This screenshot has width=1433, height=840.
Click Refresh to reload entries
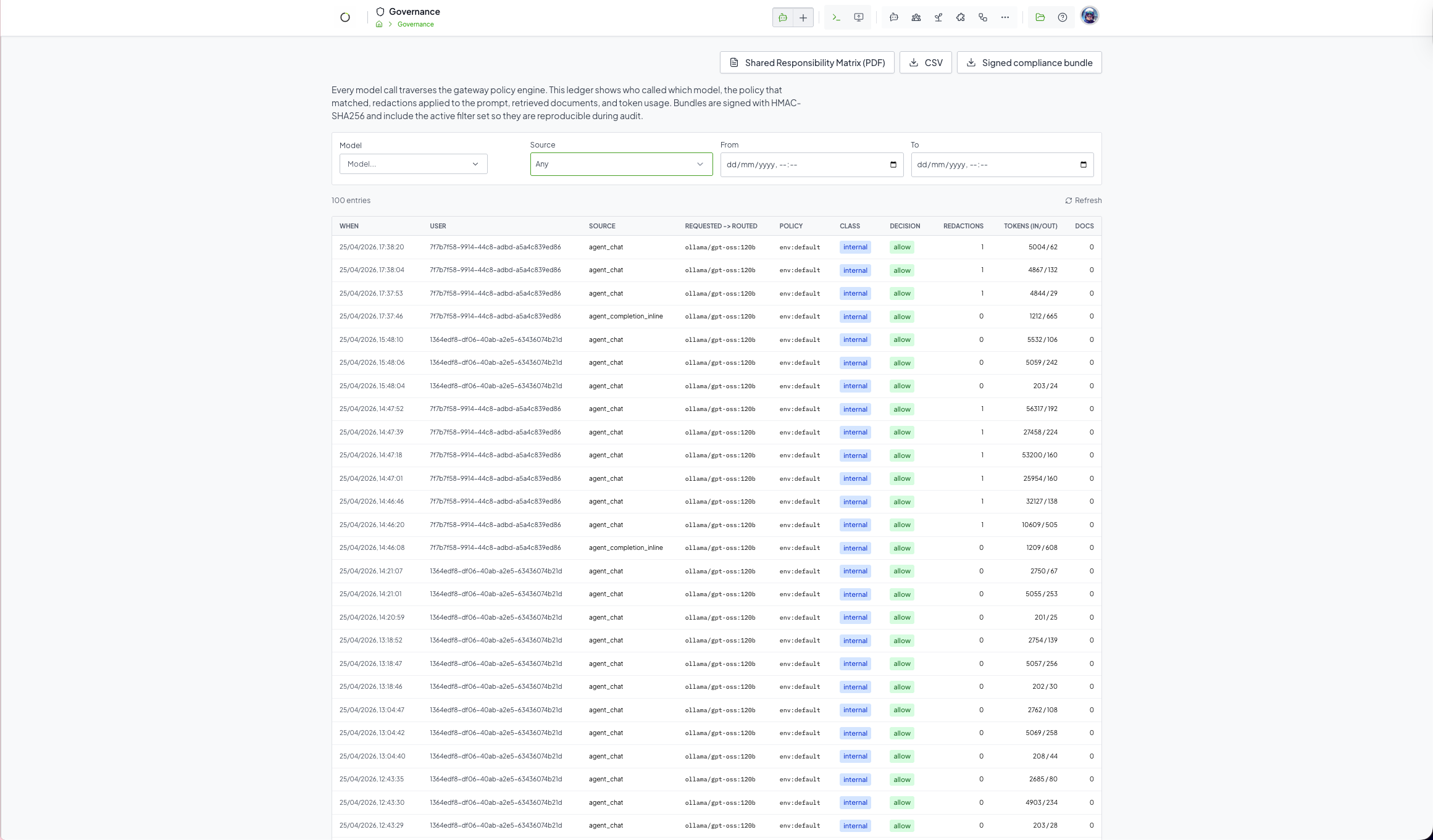pyautogui.click(x=1083, y=201)
